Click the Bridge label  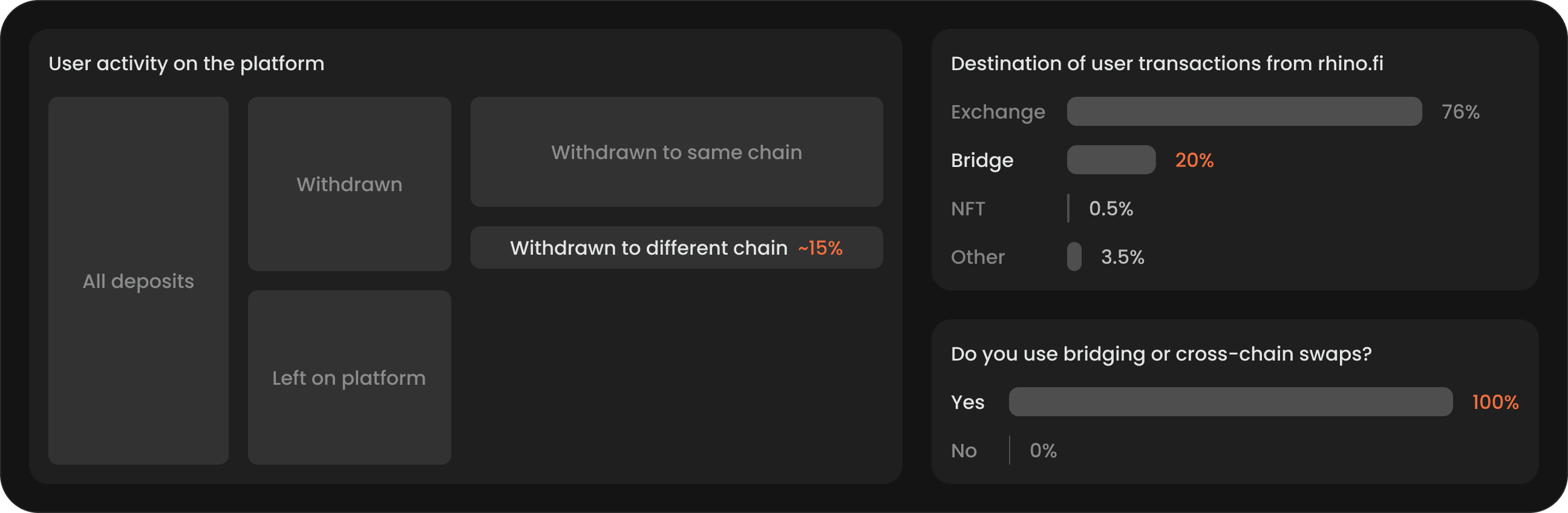982,160
